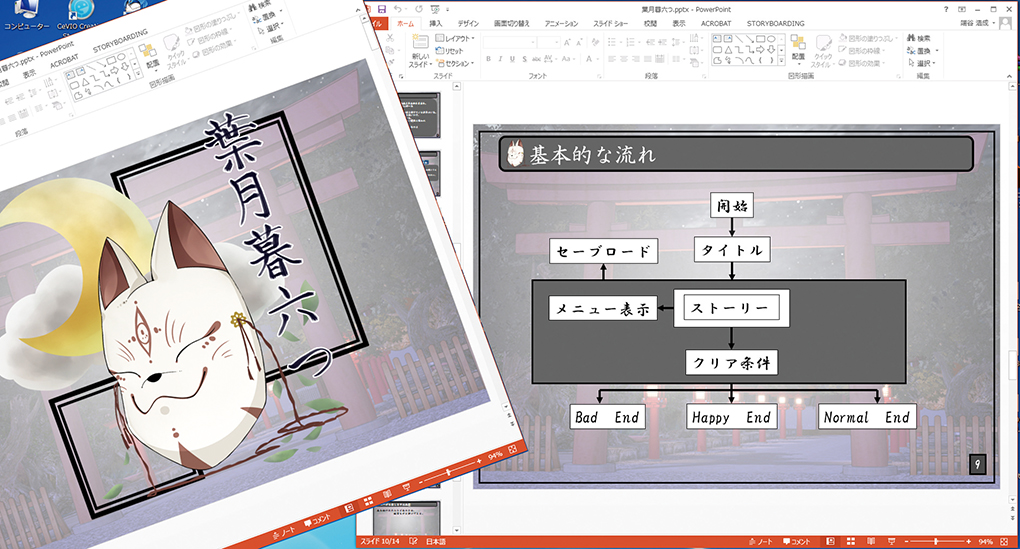Fit the slide to window in right status bar
This screenshot has width=1020, height=549.
[1004, 541]
